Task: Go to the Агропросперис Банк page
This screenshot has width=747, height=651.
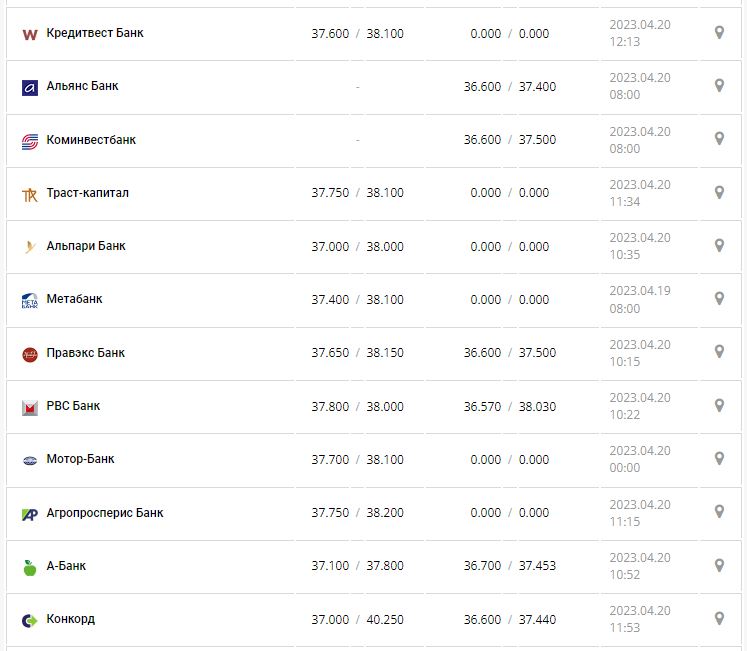Action: [105, 513]
